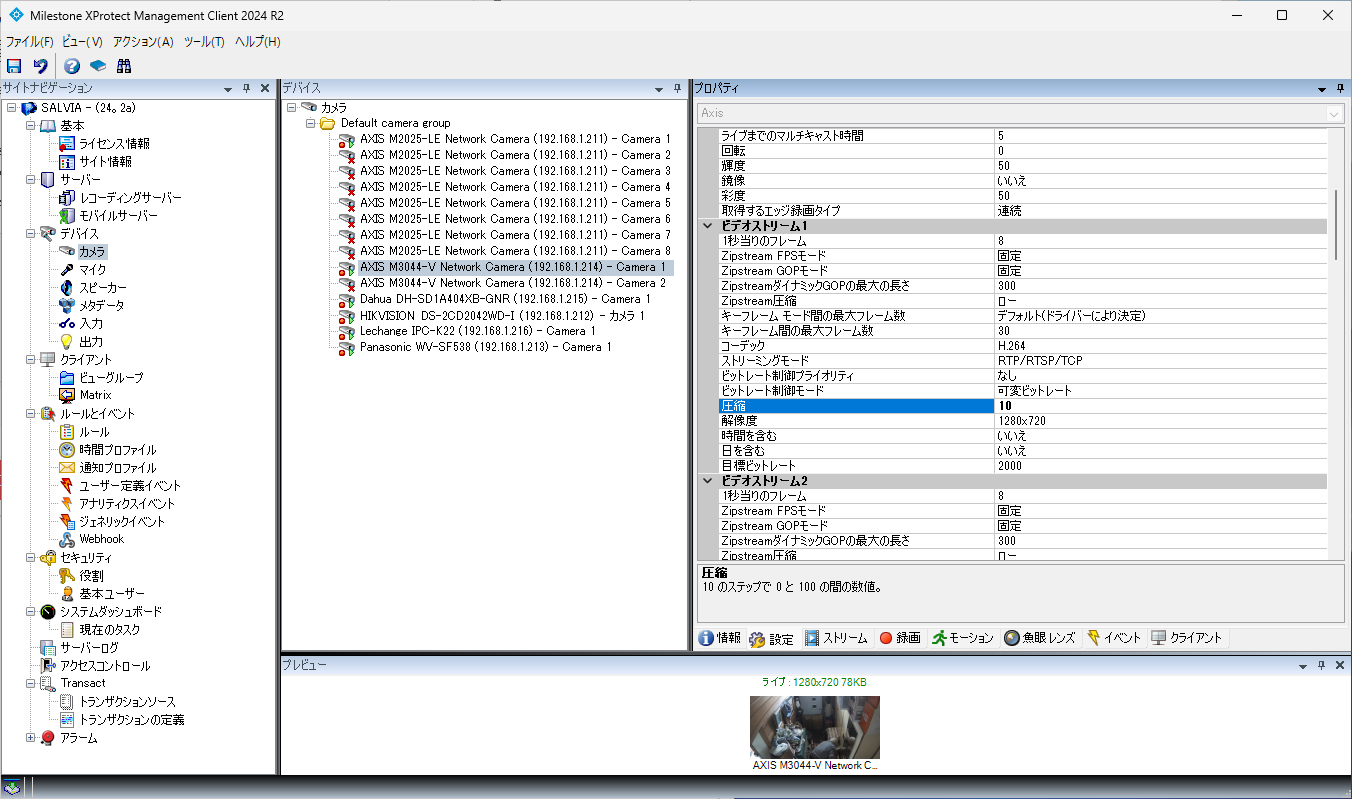Image resolution: width=1352 pixels, height=799 pixels.
Task: Collapse the 基本 tree node
Action: click(x=30, y=126)
